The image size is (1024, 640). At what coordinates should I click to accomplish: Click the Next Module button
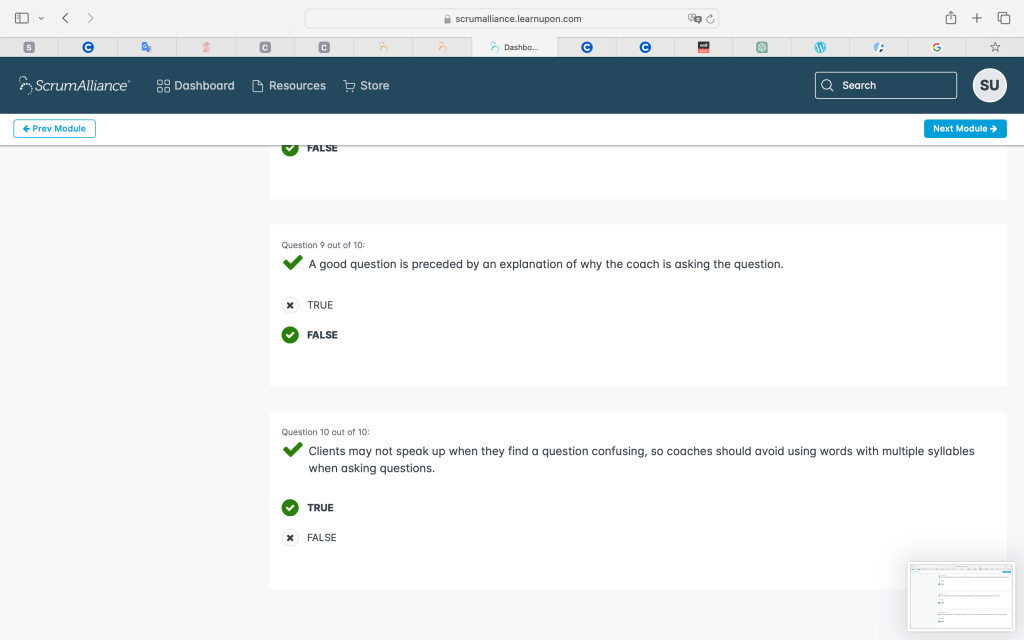coord(965,129)
